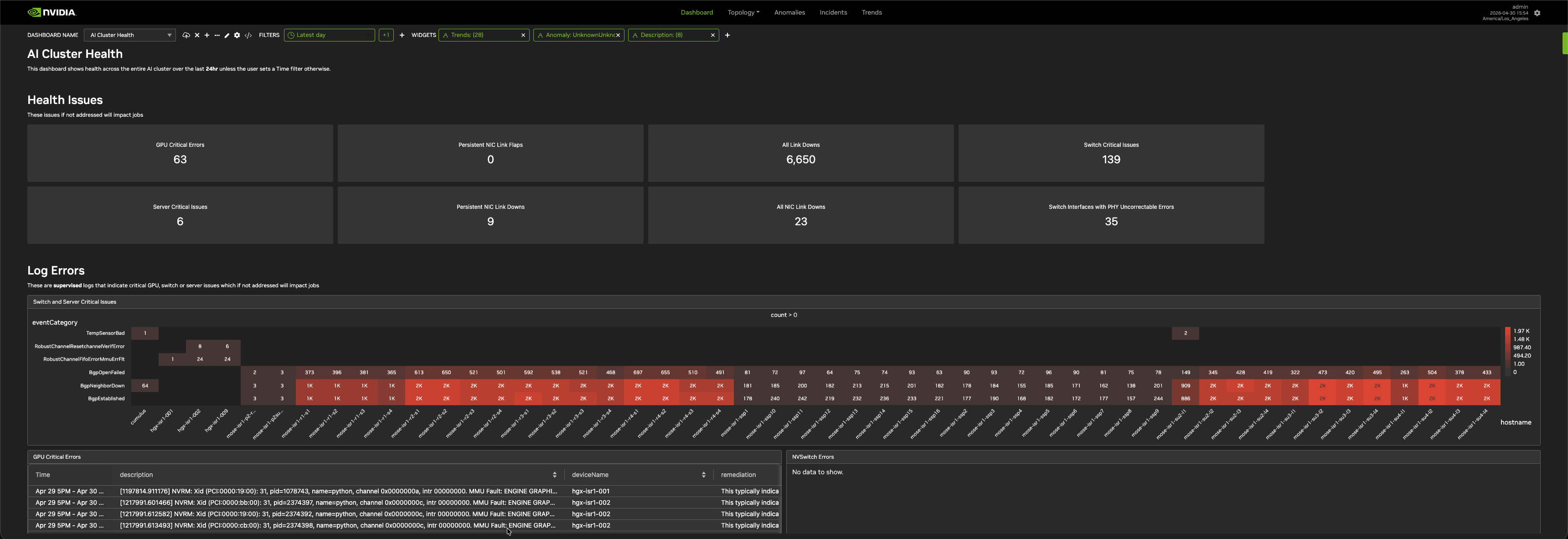Go to the Dashboard tab
The height and width of the screenshot is (539, 1568).
point(696,12)
